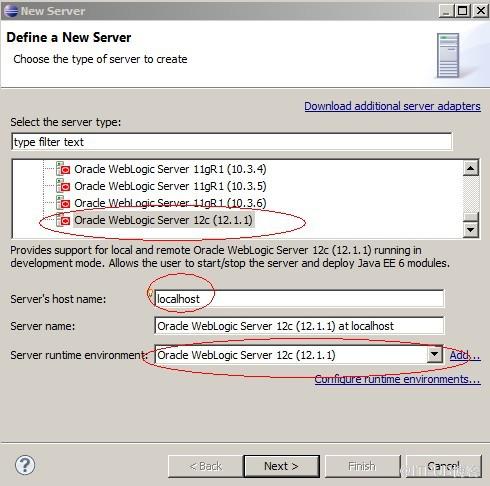Click the Add... runtime link
This screenshot has height=486, width=490.
(x=465, y=355)
